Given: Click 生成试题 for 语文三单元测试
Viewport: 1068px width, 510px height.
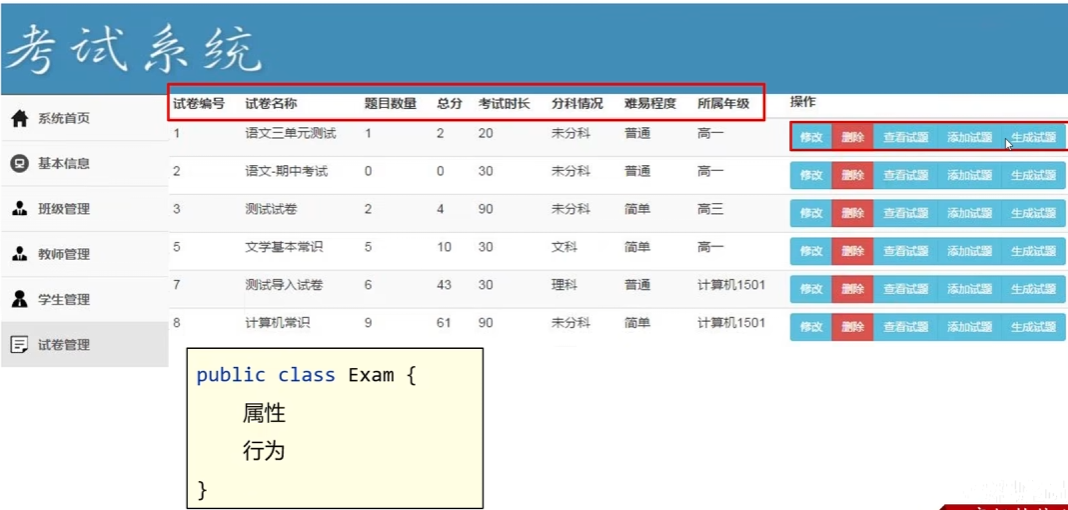Looking at the screenshot, I should pyautogui.click(x=1033, y=137).
